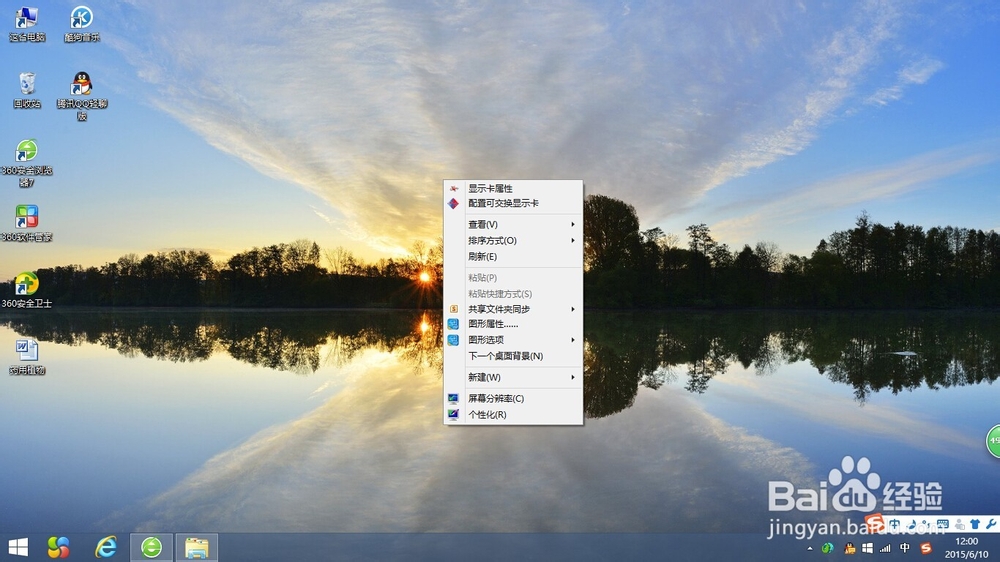This screenshot has height=562, width=1000.
Task: Click the Sogou S tray icon
Action: pyautogui.click(x=926, y=548)
